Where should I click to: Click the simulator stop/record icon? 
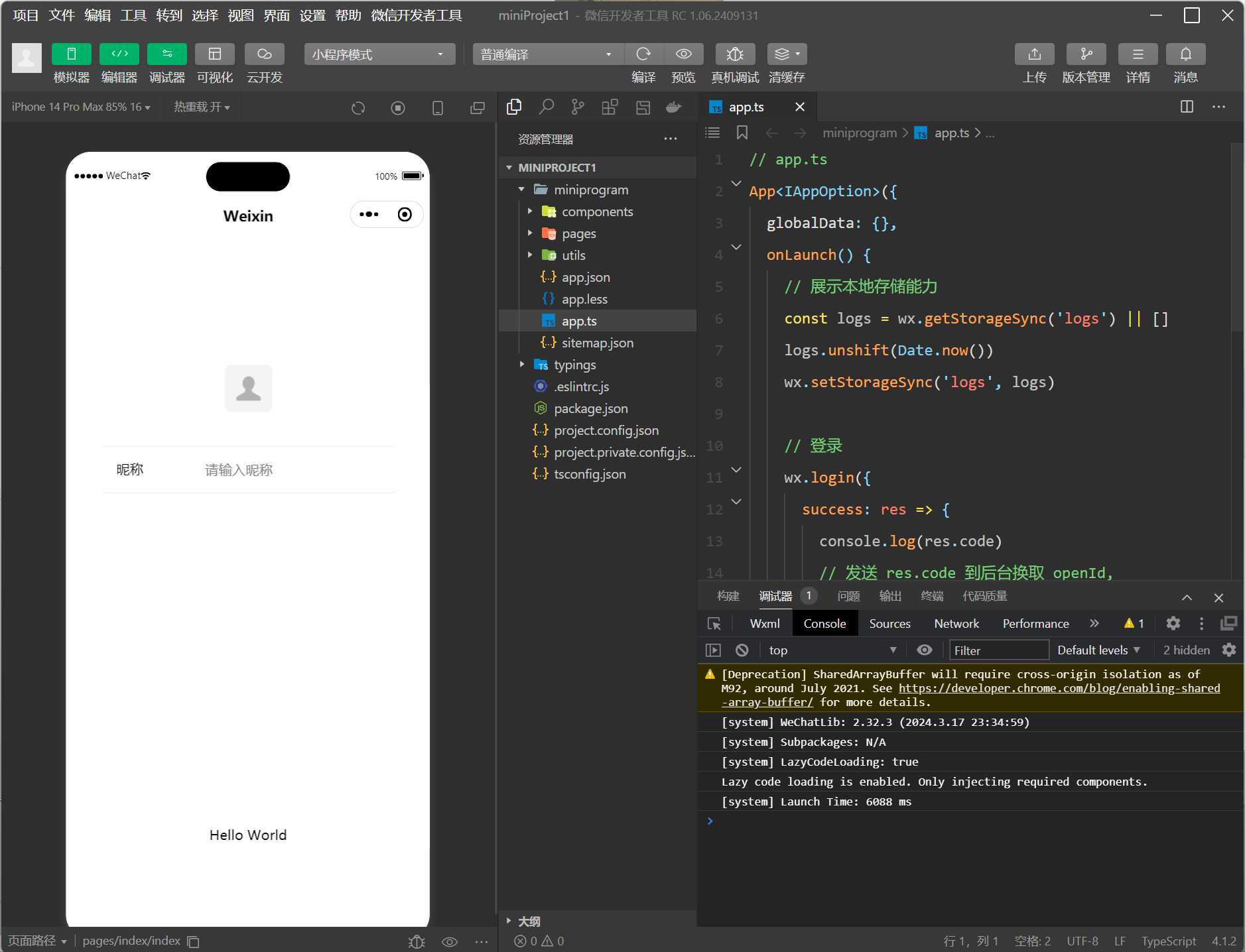pos(398,107)
